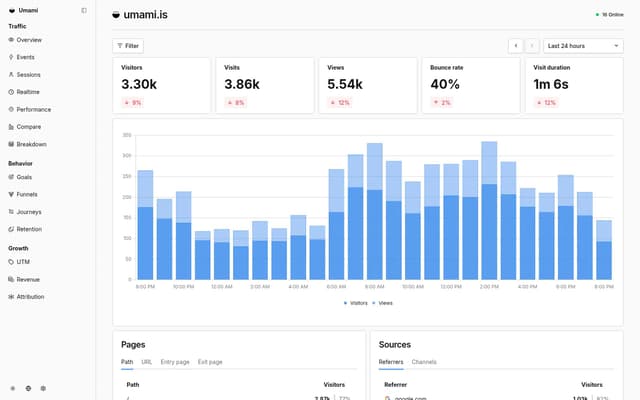The image size is (640, 400).
Task: Toggle the Views legend item
Action: 382,303
